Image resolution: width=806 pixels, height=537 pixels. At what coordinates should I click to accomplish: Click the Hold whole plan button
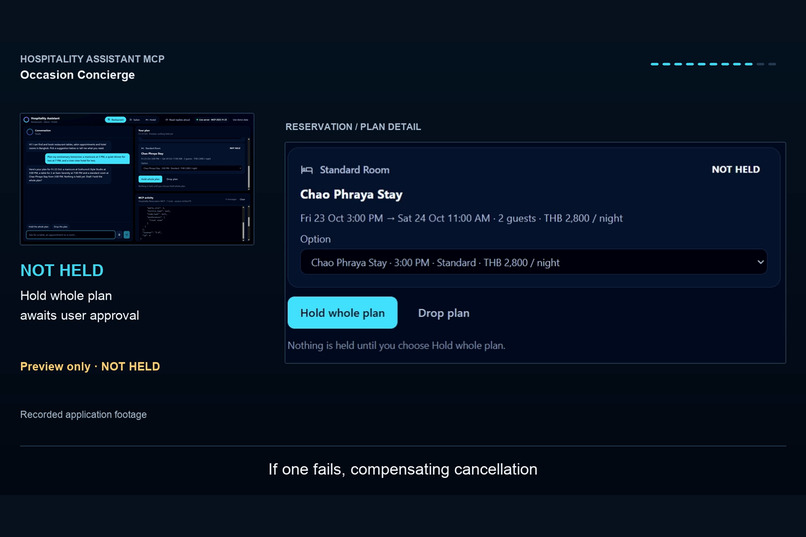pyautogui.click(x=342, y=312)
